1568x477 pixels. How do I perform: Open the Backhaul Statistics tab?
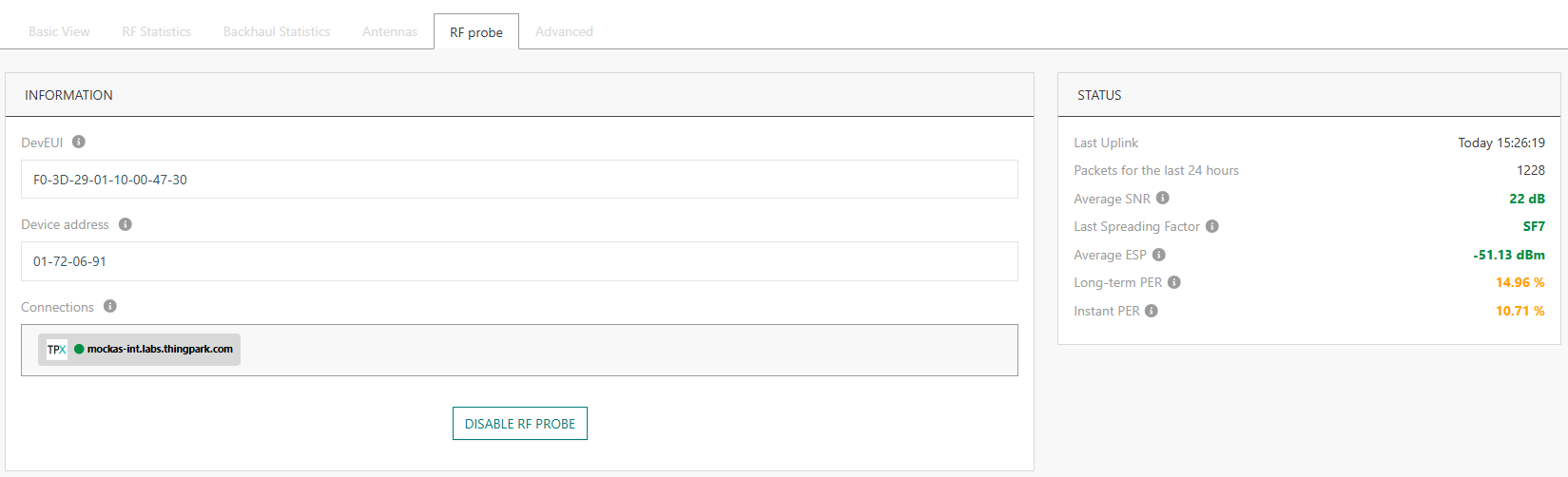(x=277, y=31)
